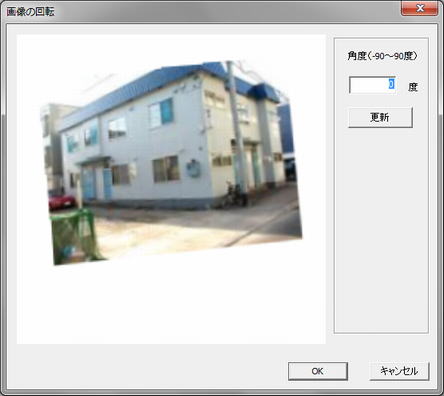This screenshot has width=444, height=396.
Task: Select the highlighted 0 value in angle field
Action: 392,83
